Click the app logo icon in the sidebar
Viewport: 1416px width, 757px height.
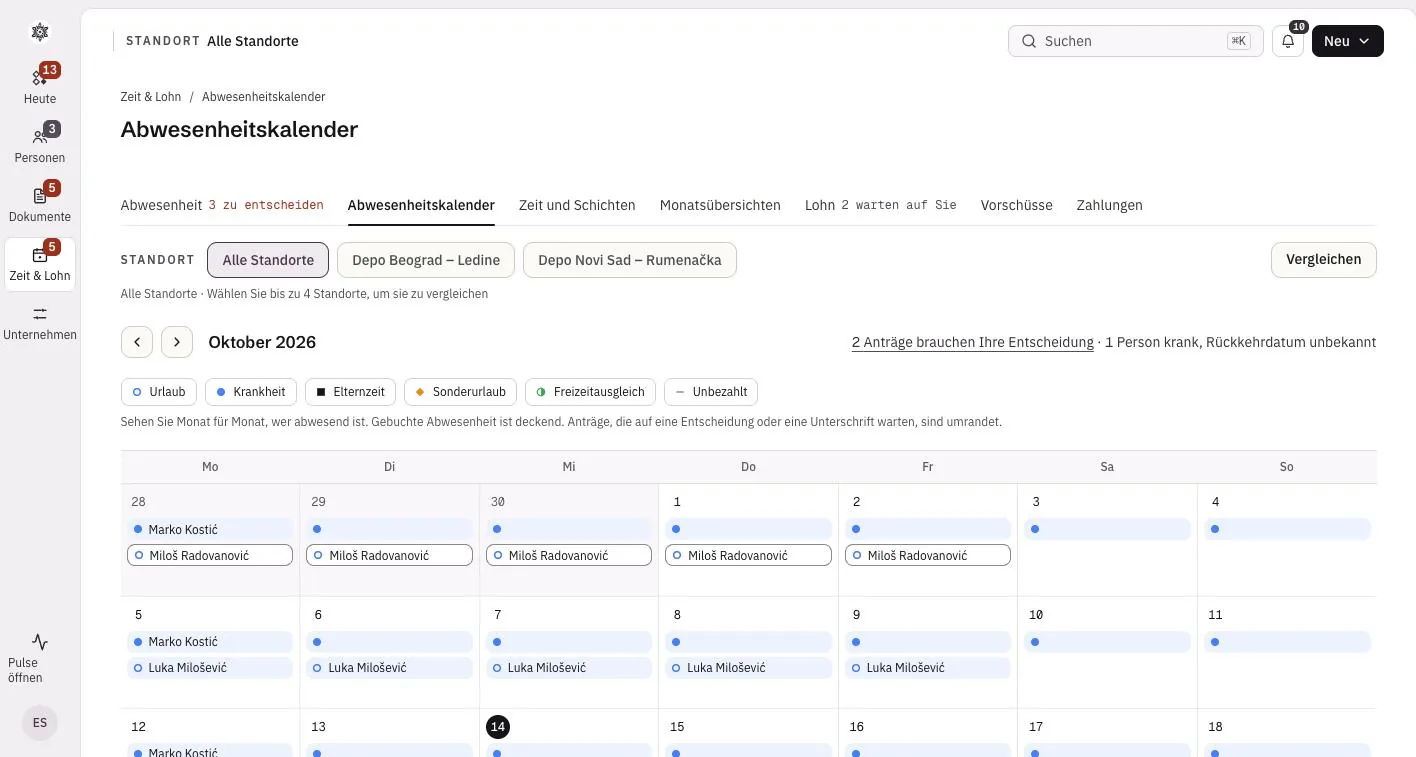pyautogui.click(x=40, y=32)
